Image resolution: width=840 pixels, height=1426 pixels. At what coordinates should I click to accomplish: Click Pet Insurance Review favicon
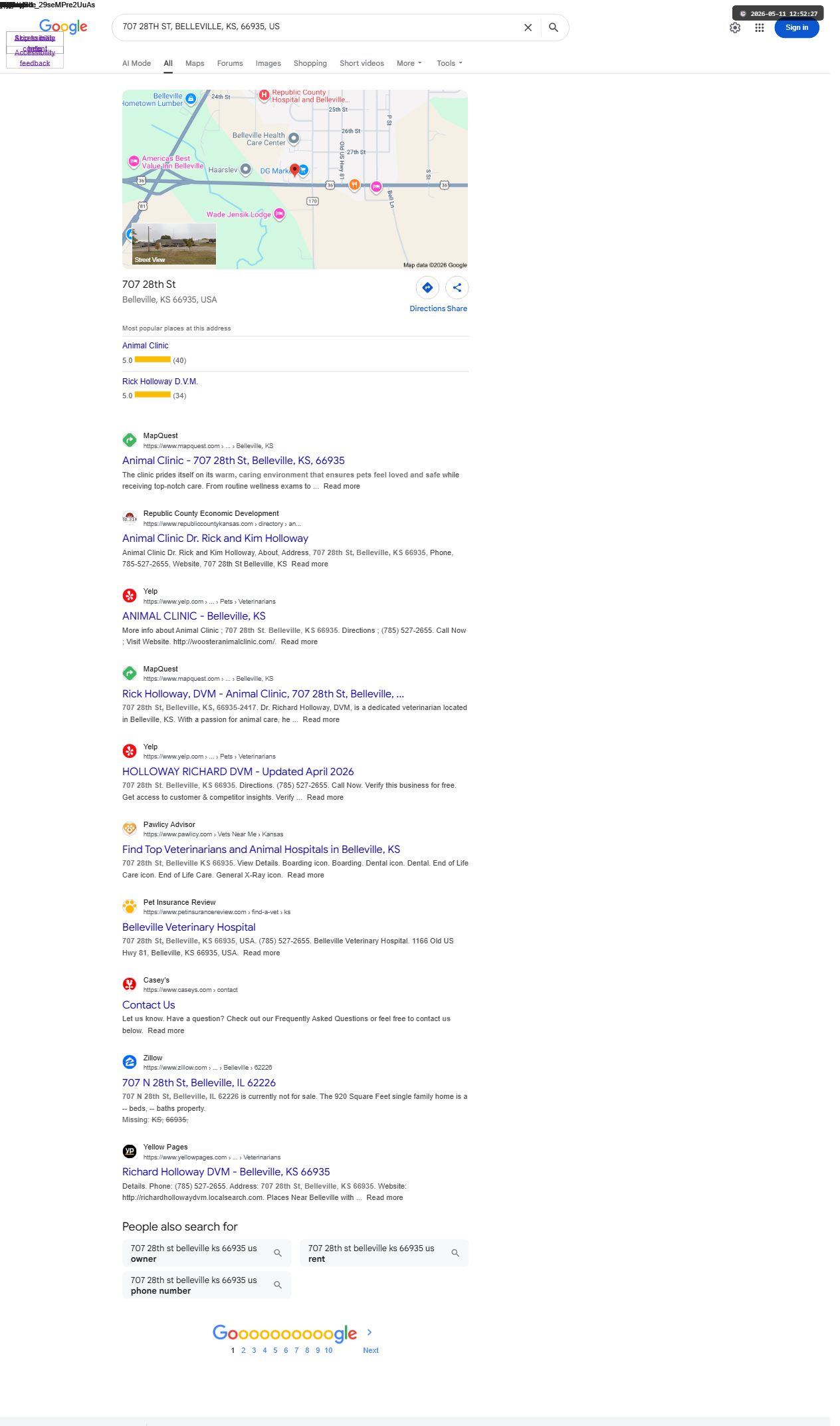pos(130,906)
